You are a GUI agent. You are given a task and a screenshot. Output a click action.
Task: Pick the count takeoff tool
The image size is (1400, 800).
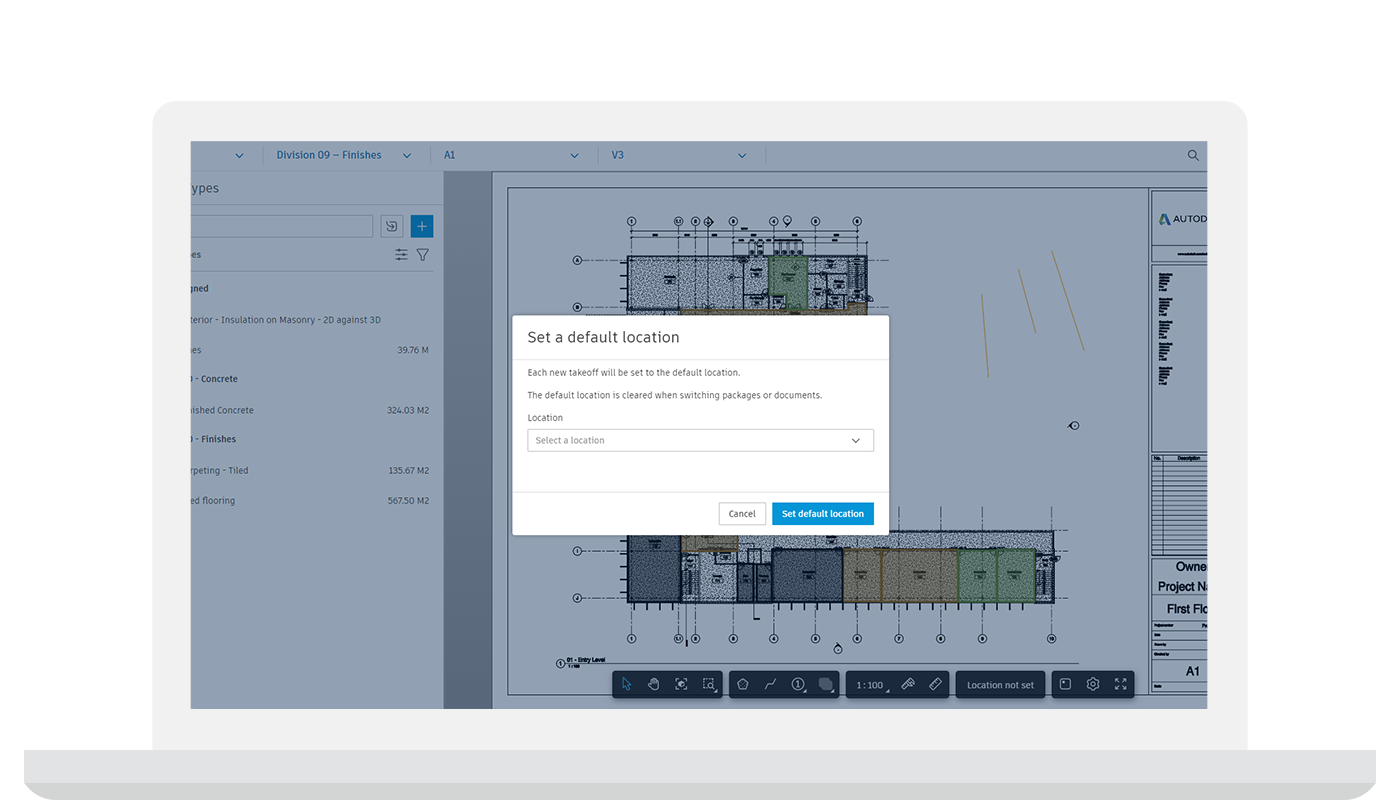tap(799, 684)
